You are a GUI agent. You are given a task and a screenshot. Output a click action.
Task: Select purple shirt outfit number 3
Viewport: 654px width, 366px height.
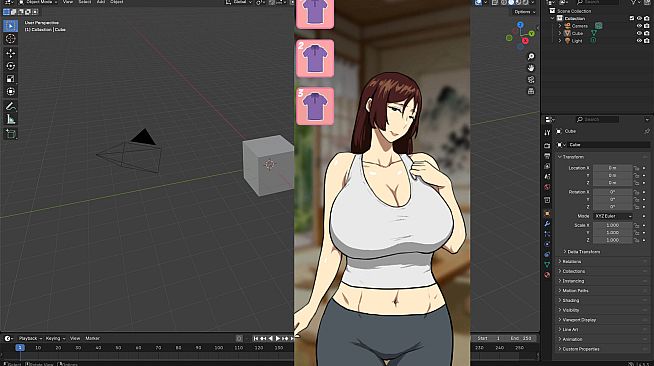point(315,106)
